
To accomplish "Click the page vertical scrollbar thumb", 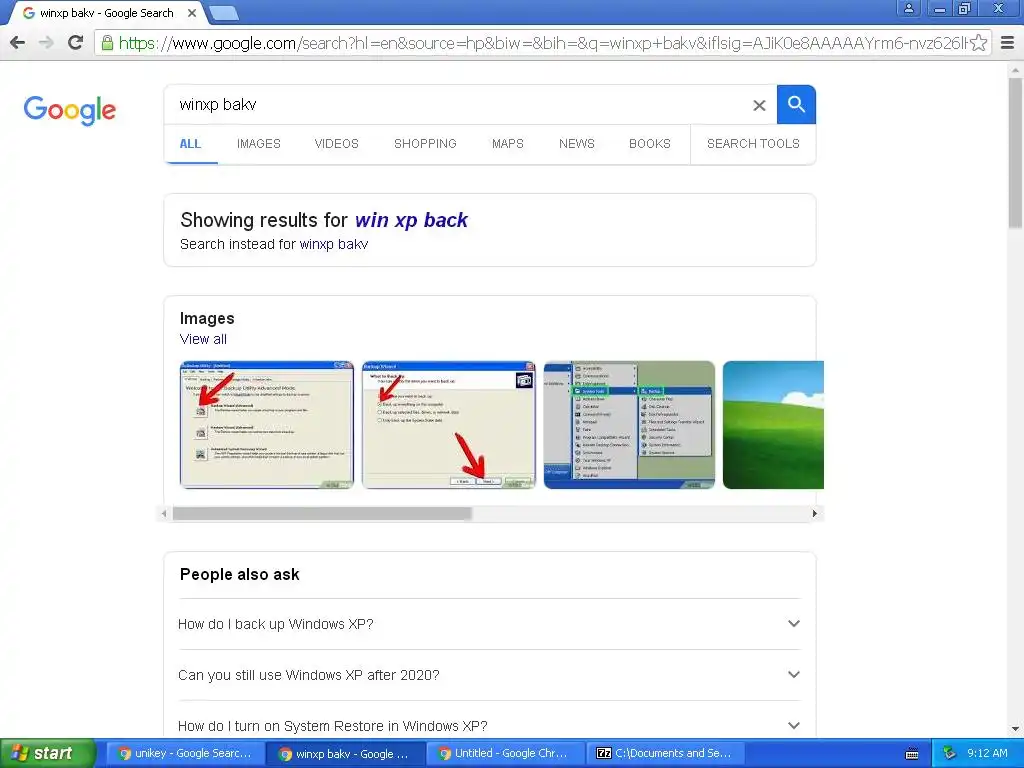I will point(1016,153).
